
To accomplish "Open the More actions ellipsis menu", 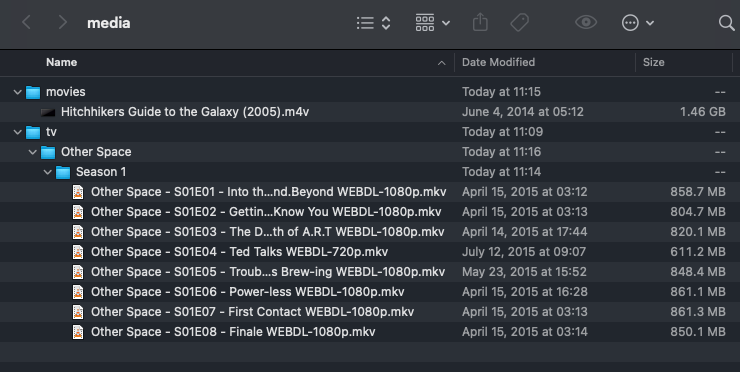I will pos(638,23).
